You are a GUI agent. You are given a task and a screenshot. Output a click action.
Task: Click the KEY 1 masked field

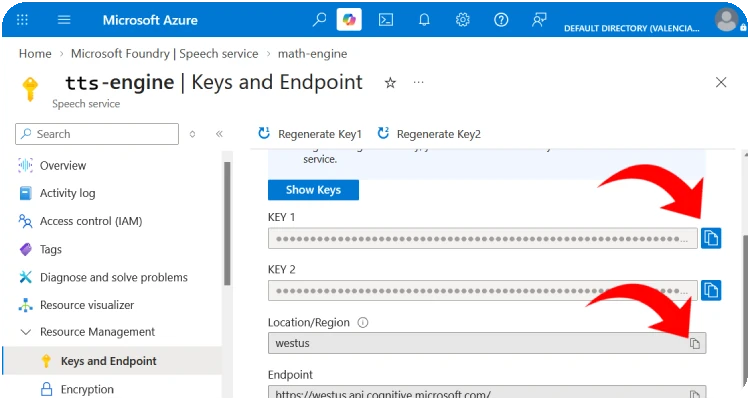pos(483,238)
